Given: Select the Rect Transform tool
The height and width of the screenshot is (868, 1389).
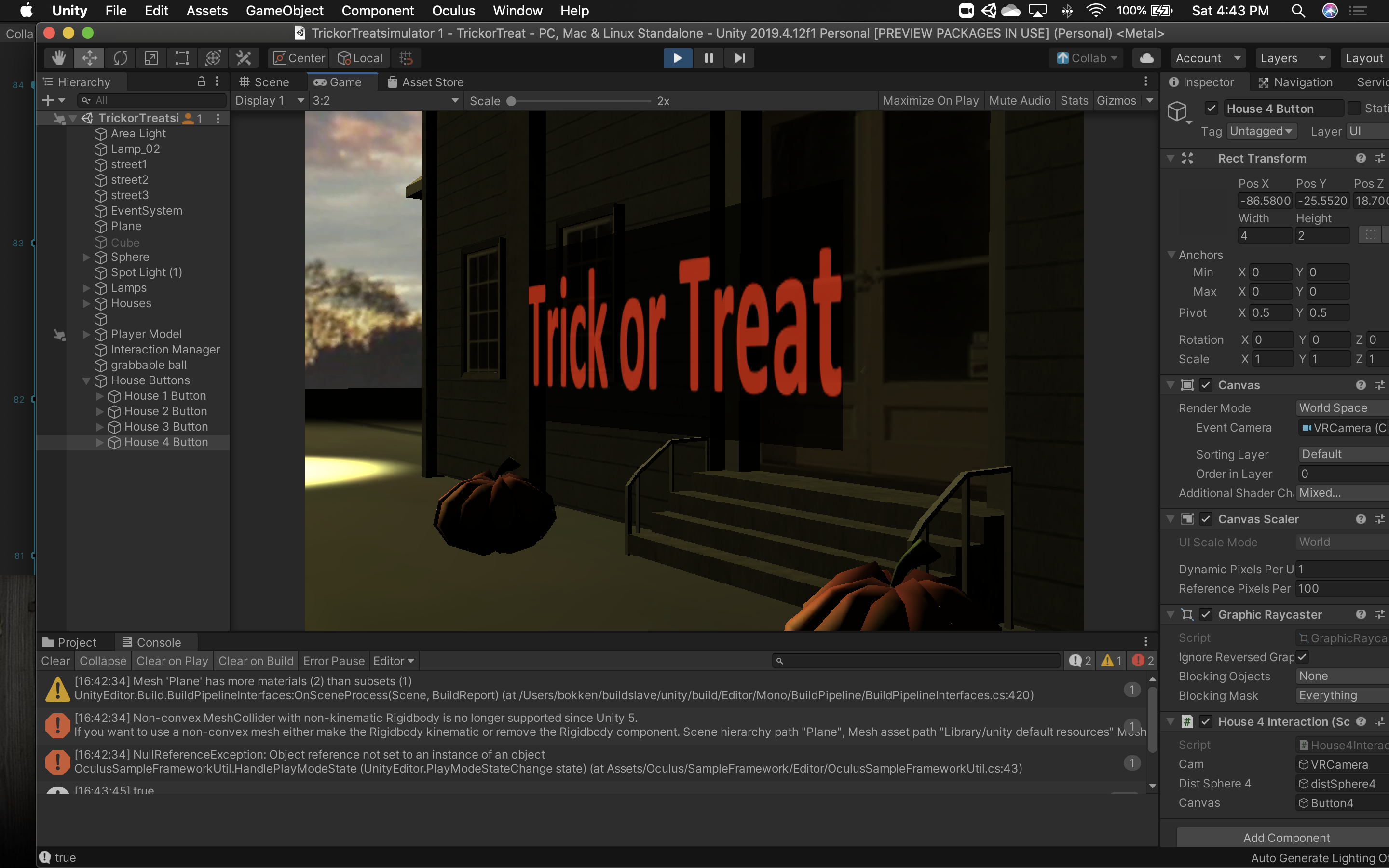Looking at the screenshot, I should click(182, 58).
